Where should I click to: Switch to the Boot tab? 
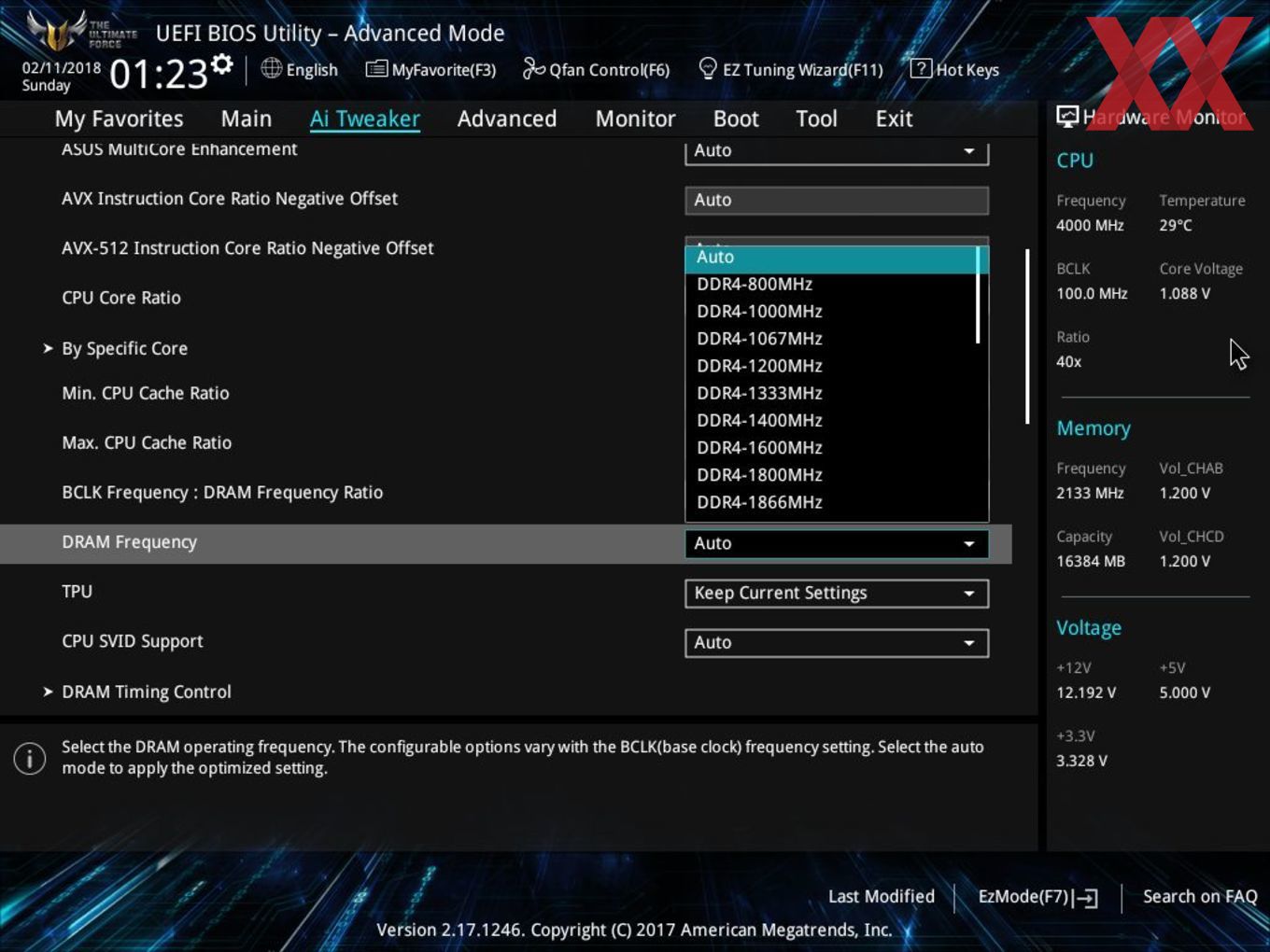[x=736, y=119]
